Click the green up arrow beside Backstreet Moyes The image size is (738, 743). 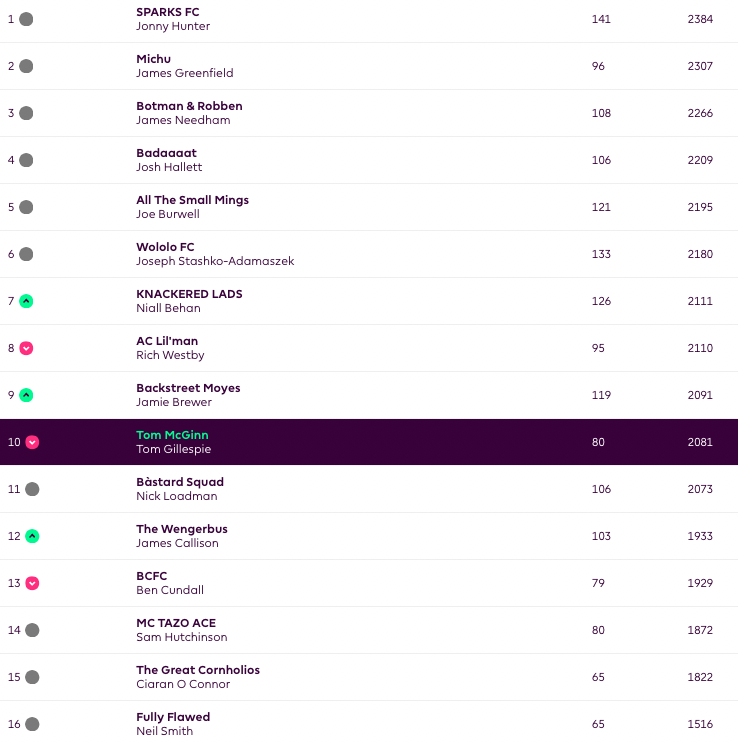[26, 395]
